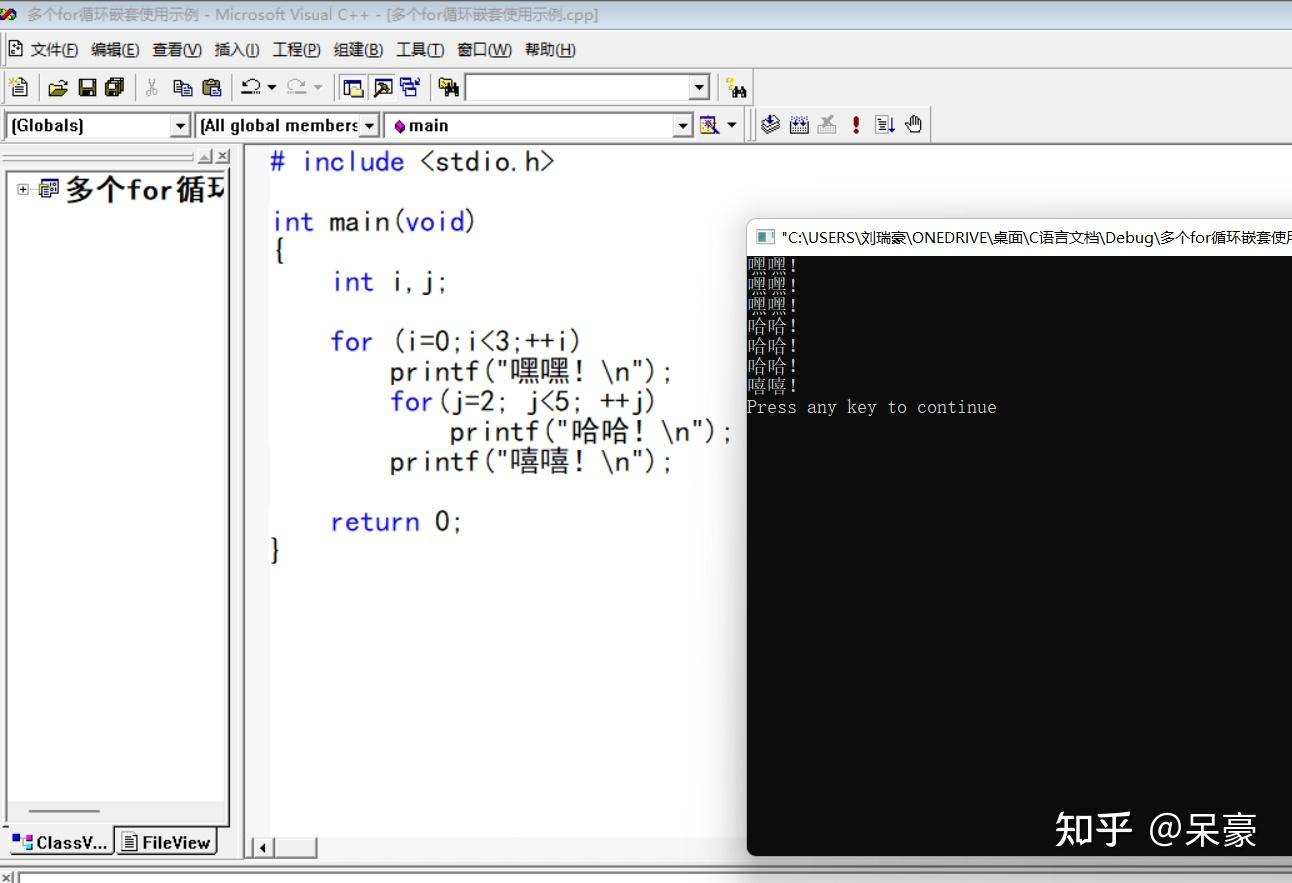The height and width of the screenshot is (883, 1292).
Task: Open the 文件(F) menu
Action: (x=54, y=50)
